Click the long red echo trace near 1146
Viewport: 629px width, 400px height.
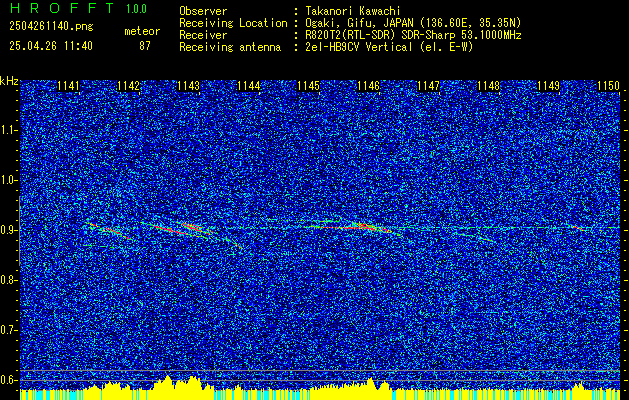coord(349,227)
